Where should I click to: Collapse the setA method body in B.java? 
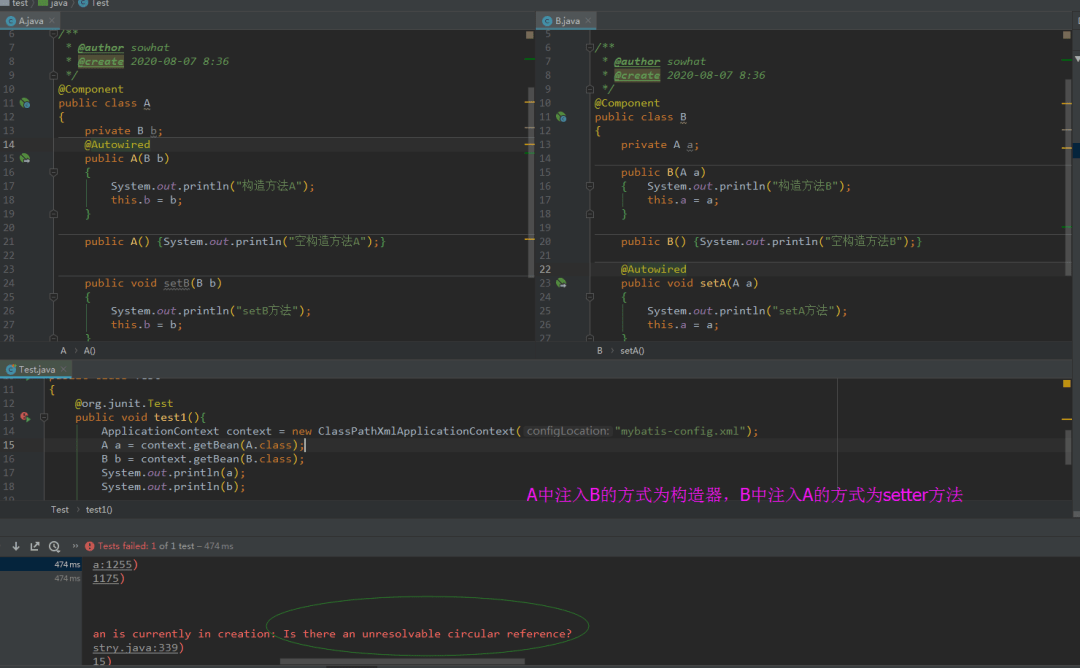(590, 297)
